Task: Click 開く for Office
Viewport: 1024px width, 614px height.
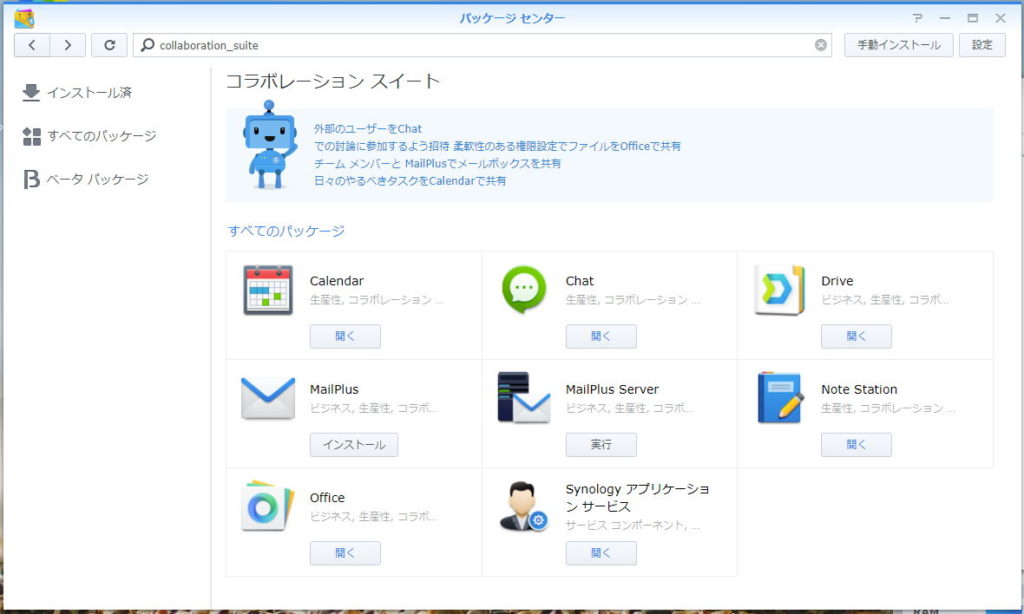Action: (x=345, y=553)
